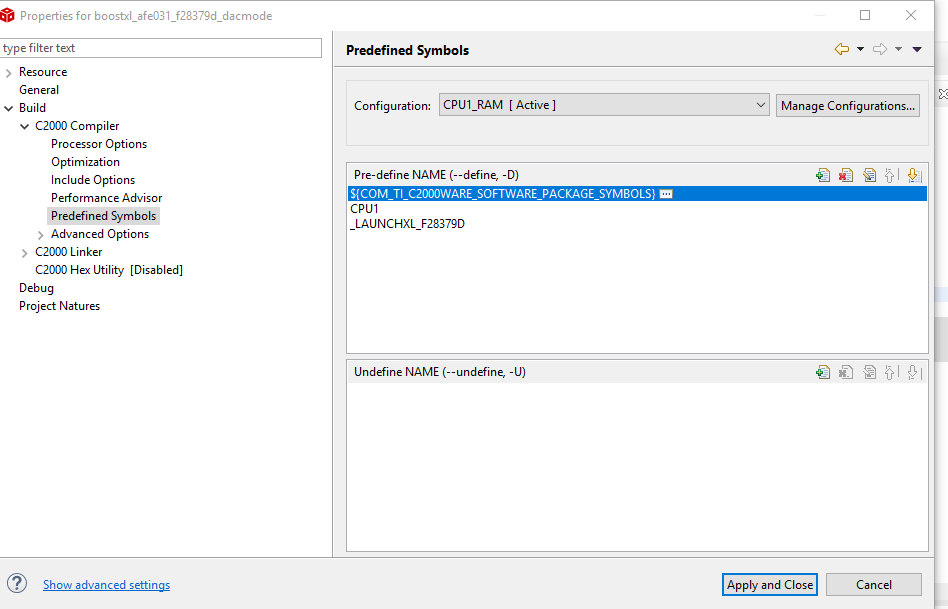
Task: Add a new Undefine NAME entry
Action: pos(823,372)
